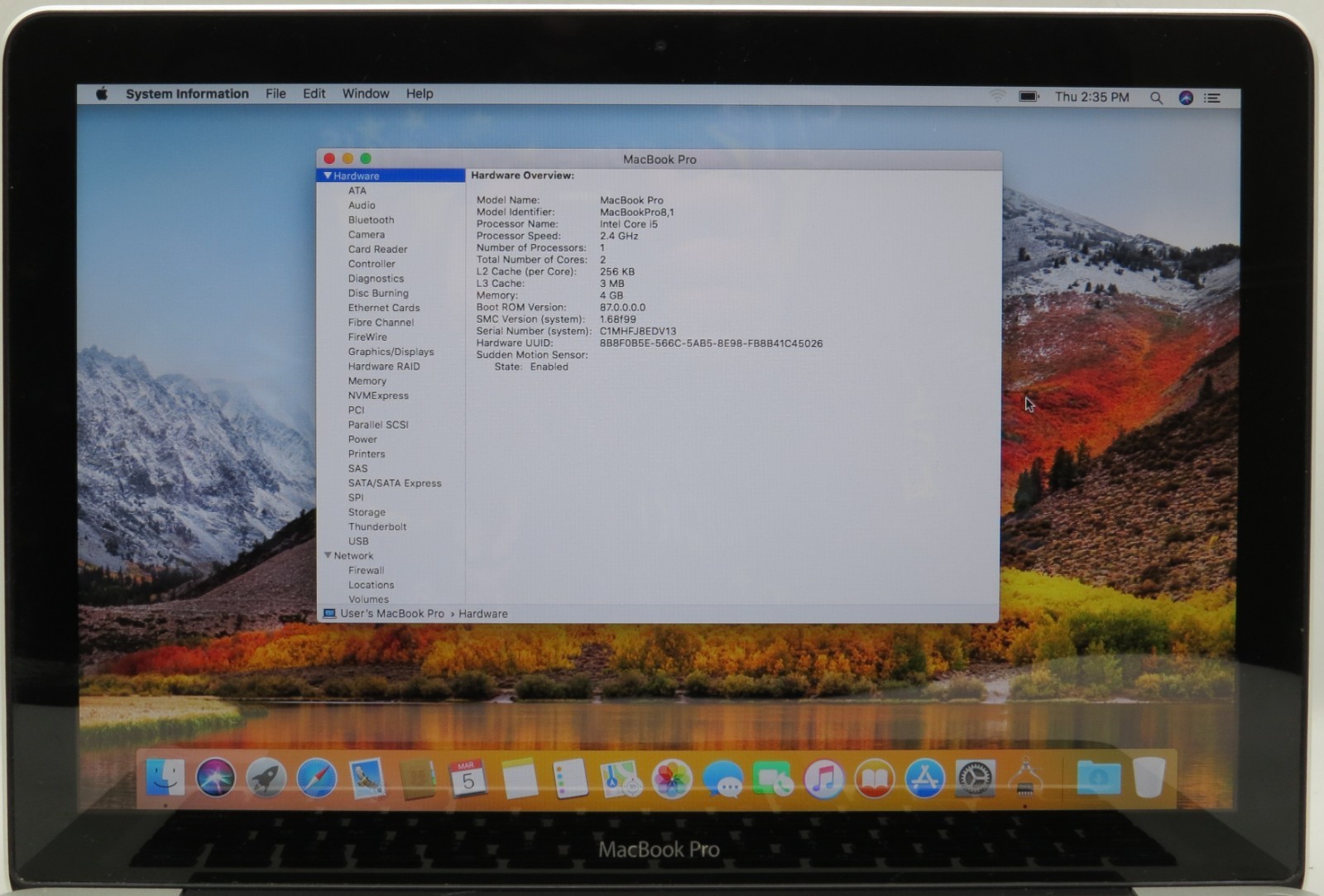
Task: Open Finder from the dock
Action: pos(165,778)
